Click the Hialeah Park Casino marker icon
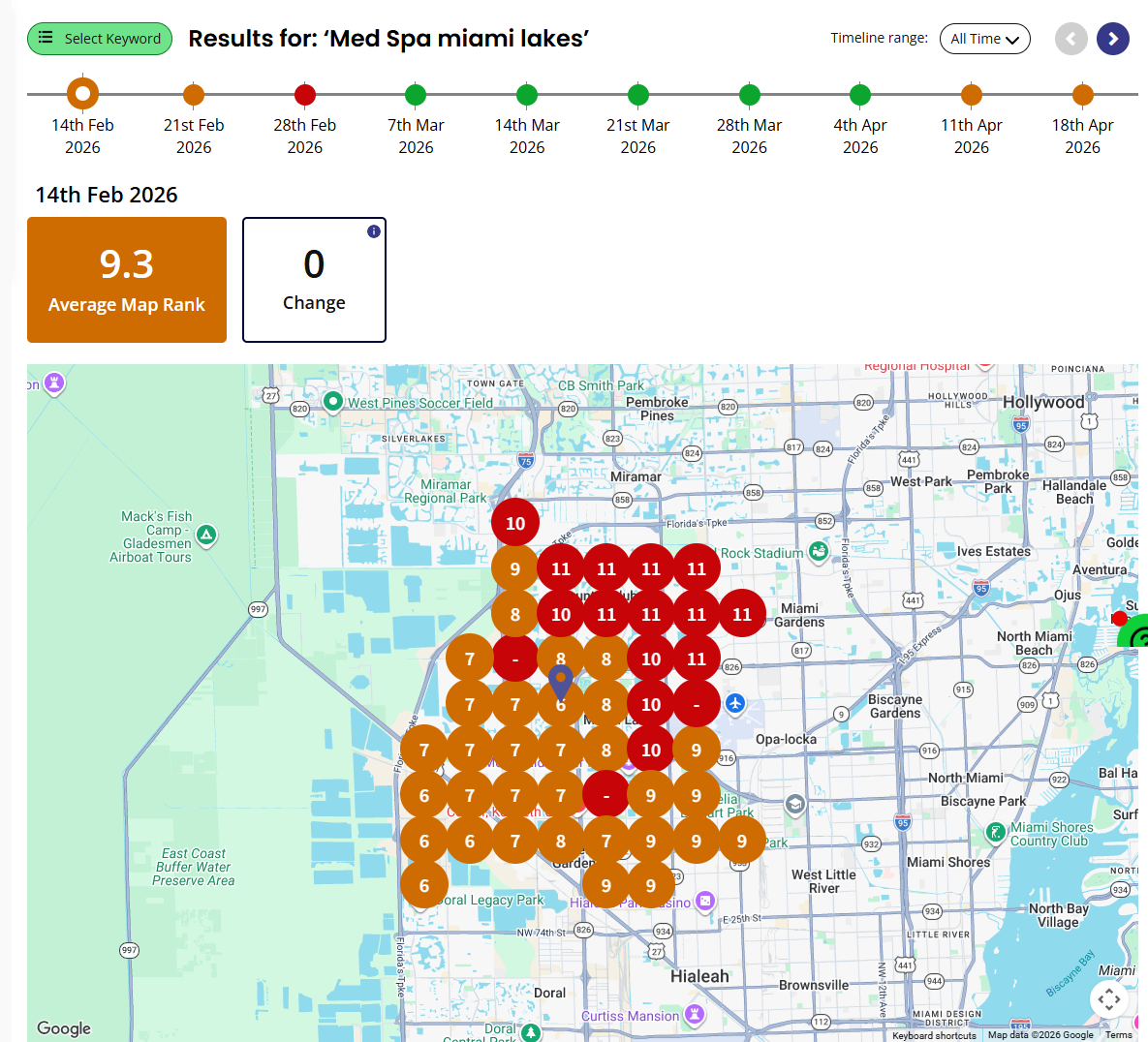The width and height of the screenshot is (1148, 1042). tap(705, 900)
